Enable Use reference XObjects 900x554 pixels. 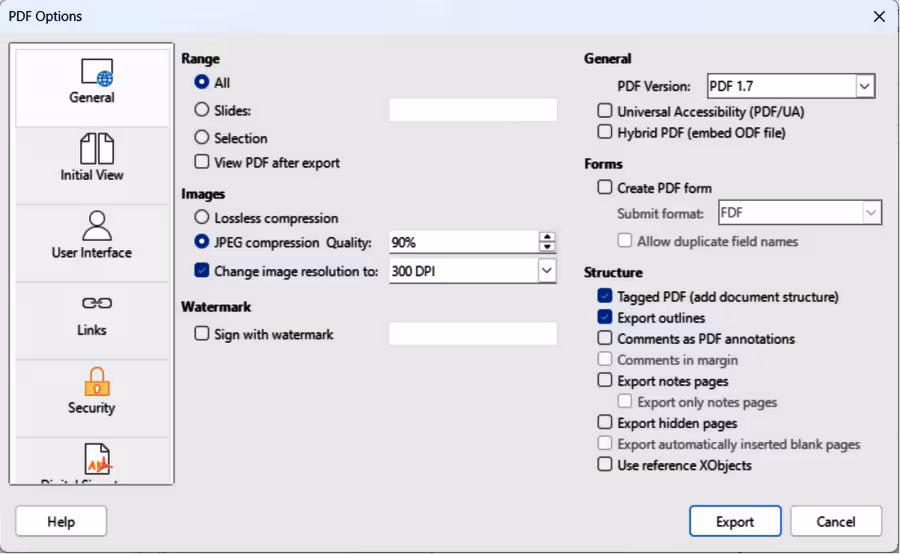coord(604,464)
